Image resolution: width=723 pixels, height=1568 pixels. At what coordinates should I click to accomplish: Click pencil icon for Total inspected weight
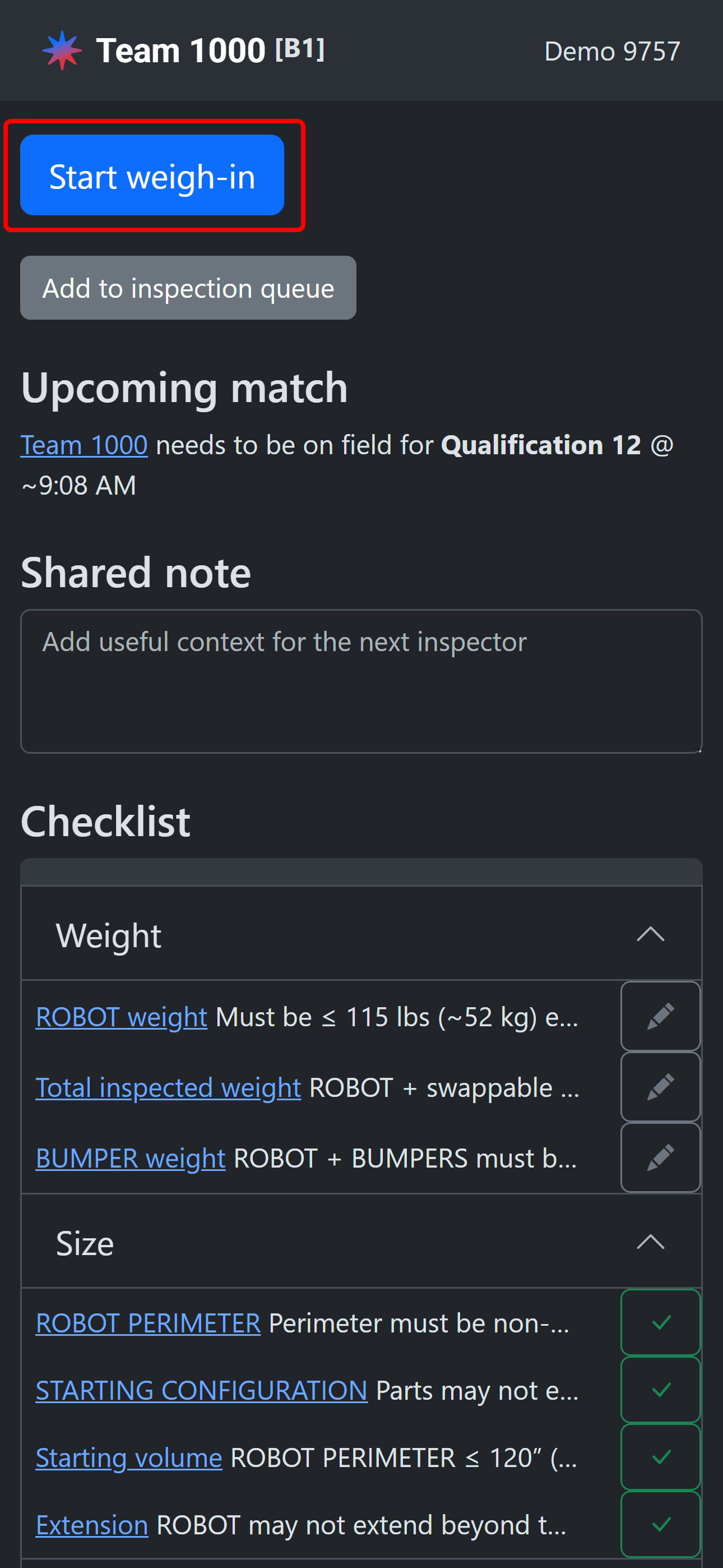point(660,1086)
